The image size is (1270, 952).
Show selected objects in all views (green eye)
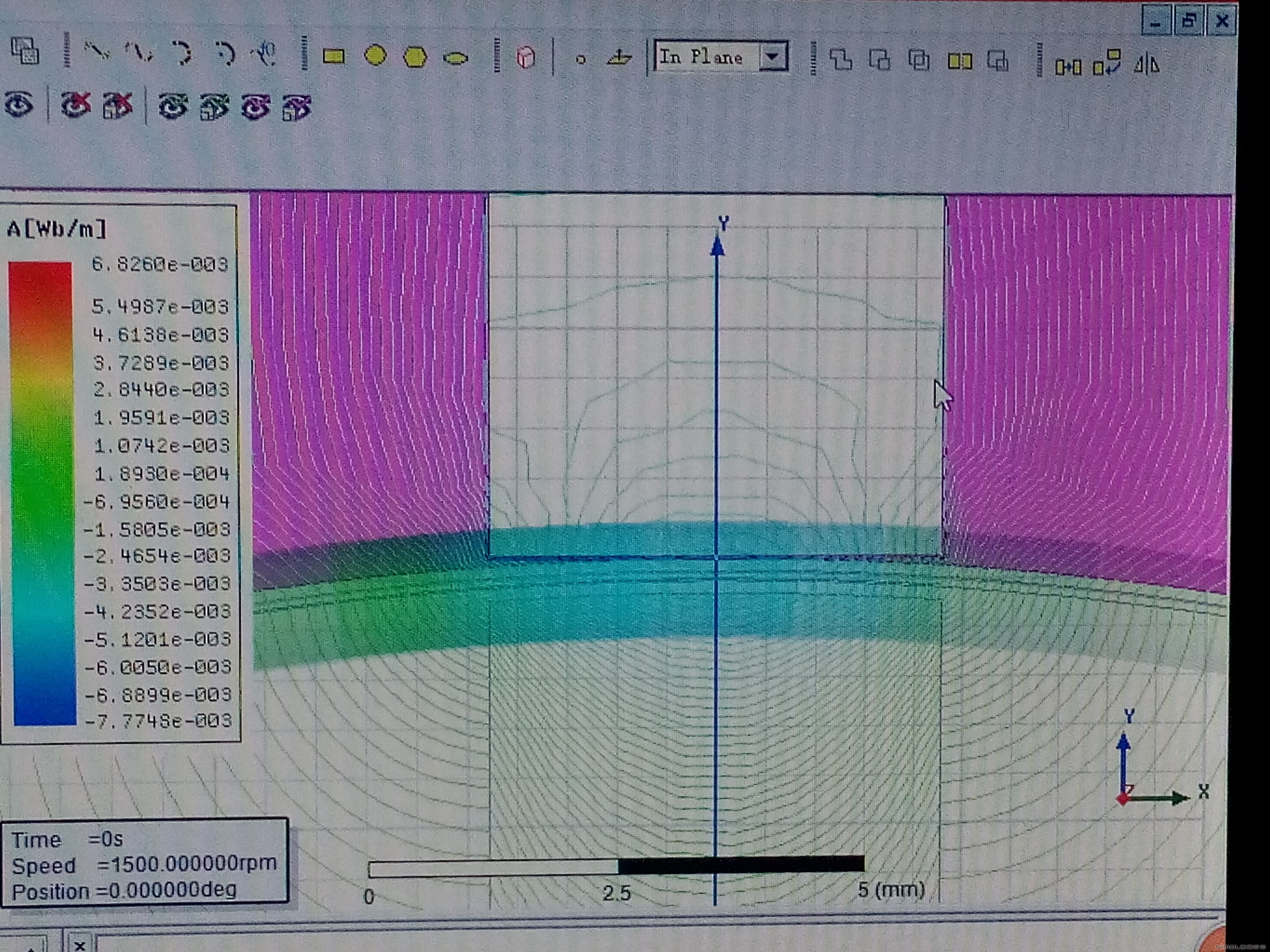click(x=214, y=107)
